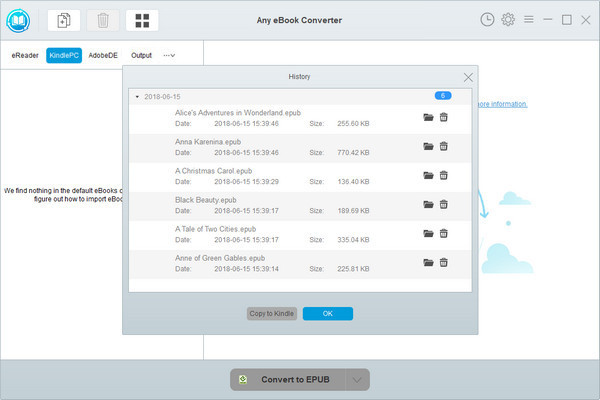Click date 2018-06-15 15:39:29
The width and height of the screenshot is (600, 400).
pos(246,182)
